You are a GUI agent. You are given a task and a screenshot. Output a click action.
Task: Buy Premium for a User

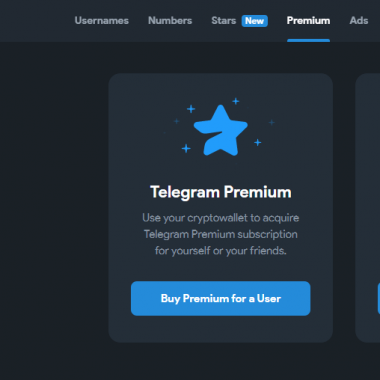pos(221,298)
